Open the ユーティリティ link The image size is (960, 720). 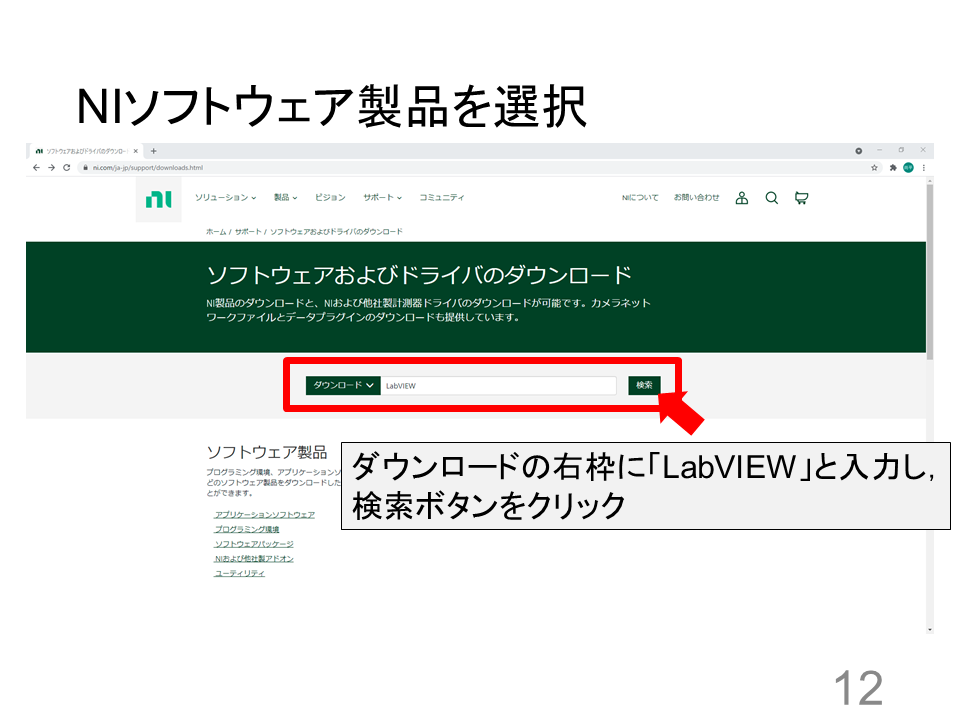[x=239, y=574]
